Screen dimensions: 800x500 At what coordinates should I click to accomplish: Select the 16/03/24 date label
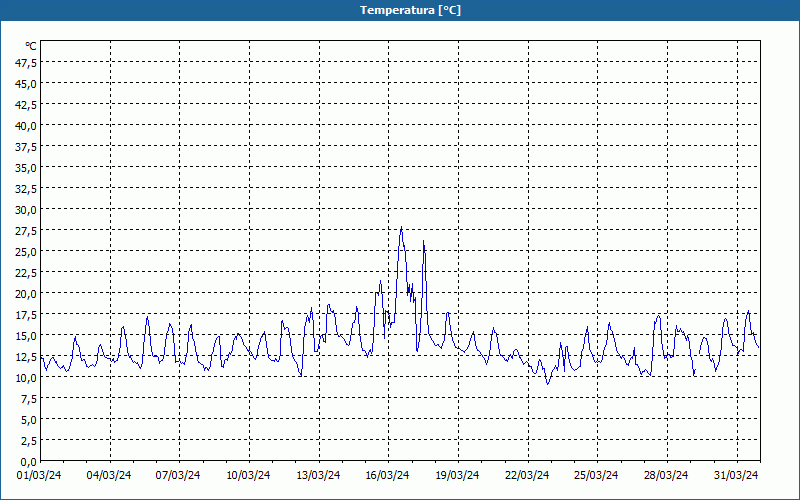[387, 476]
